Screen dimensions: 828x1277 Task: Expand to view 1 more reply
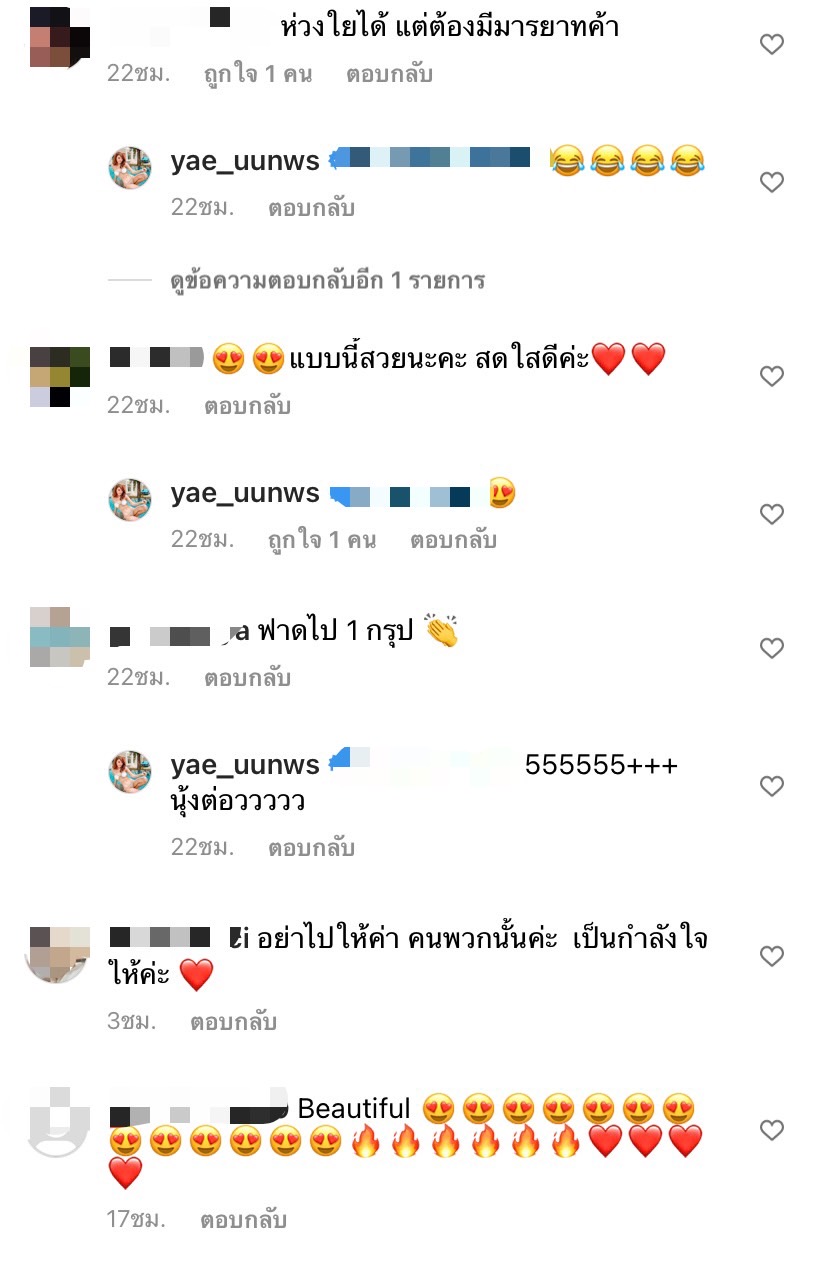(327, 281)
